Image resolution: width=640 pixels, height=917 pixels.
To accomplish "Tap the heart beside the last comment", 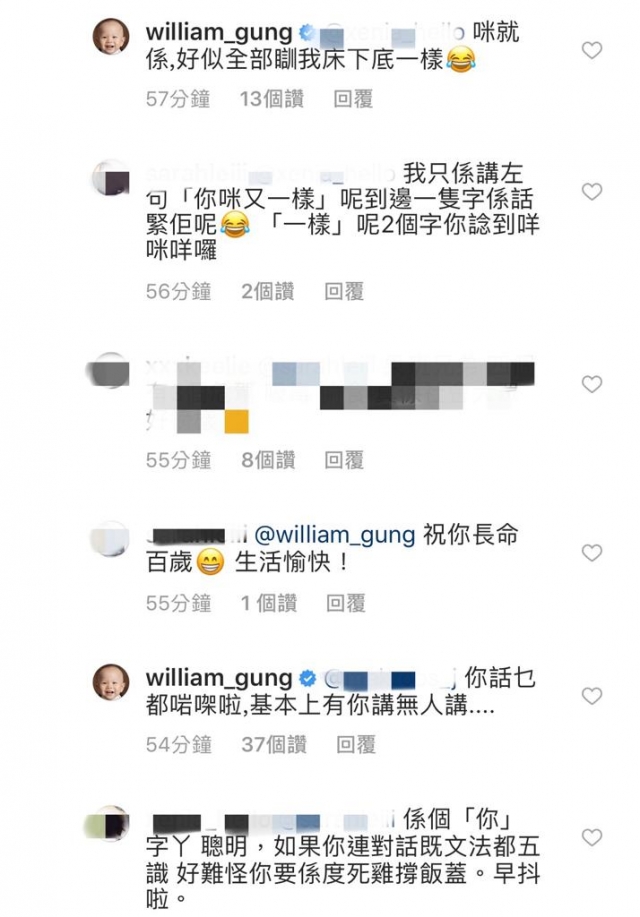I will 591,837.
